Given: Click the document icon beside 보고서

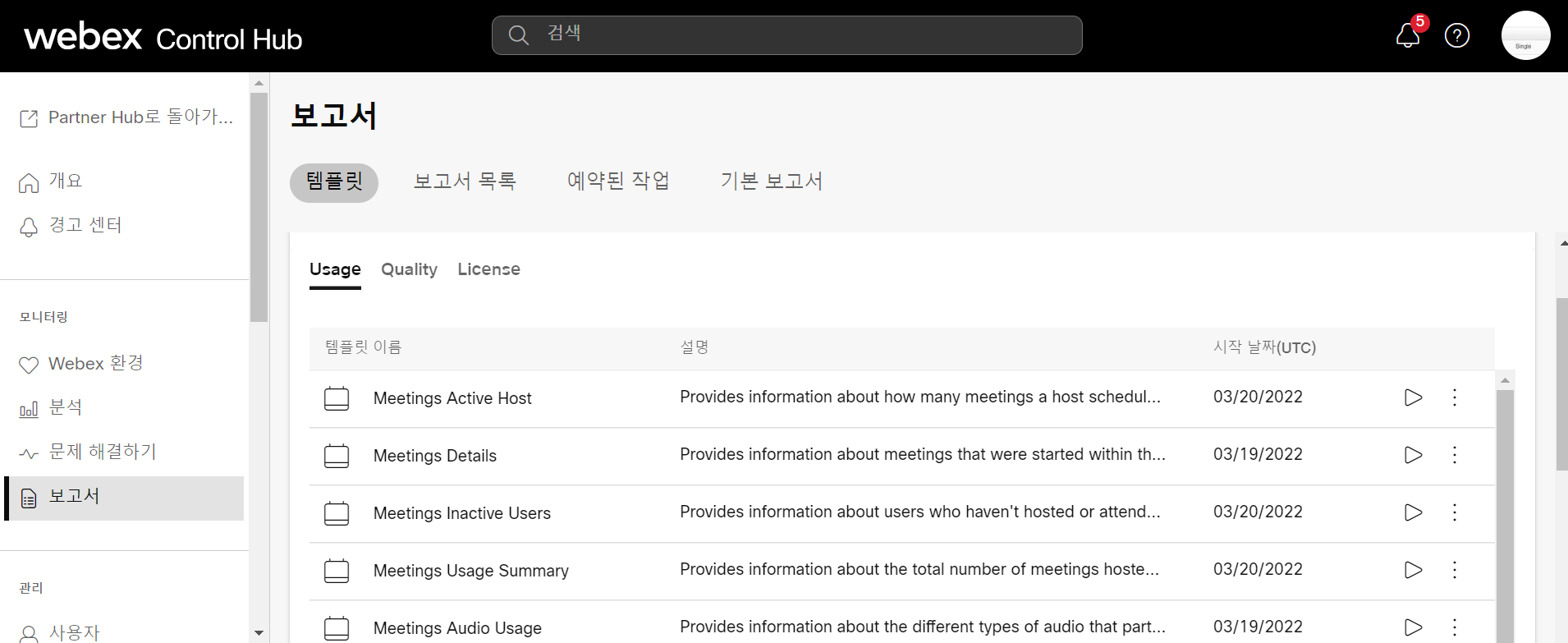Looking at the screenshot, I should point(29,498).
